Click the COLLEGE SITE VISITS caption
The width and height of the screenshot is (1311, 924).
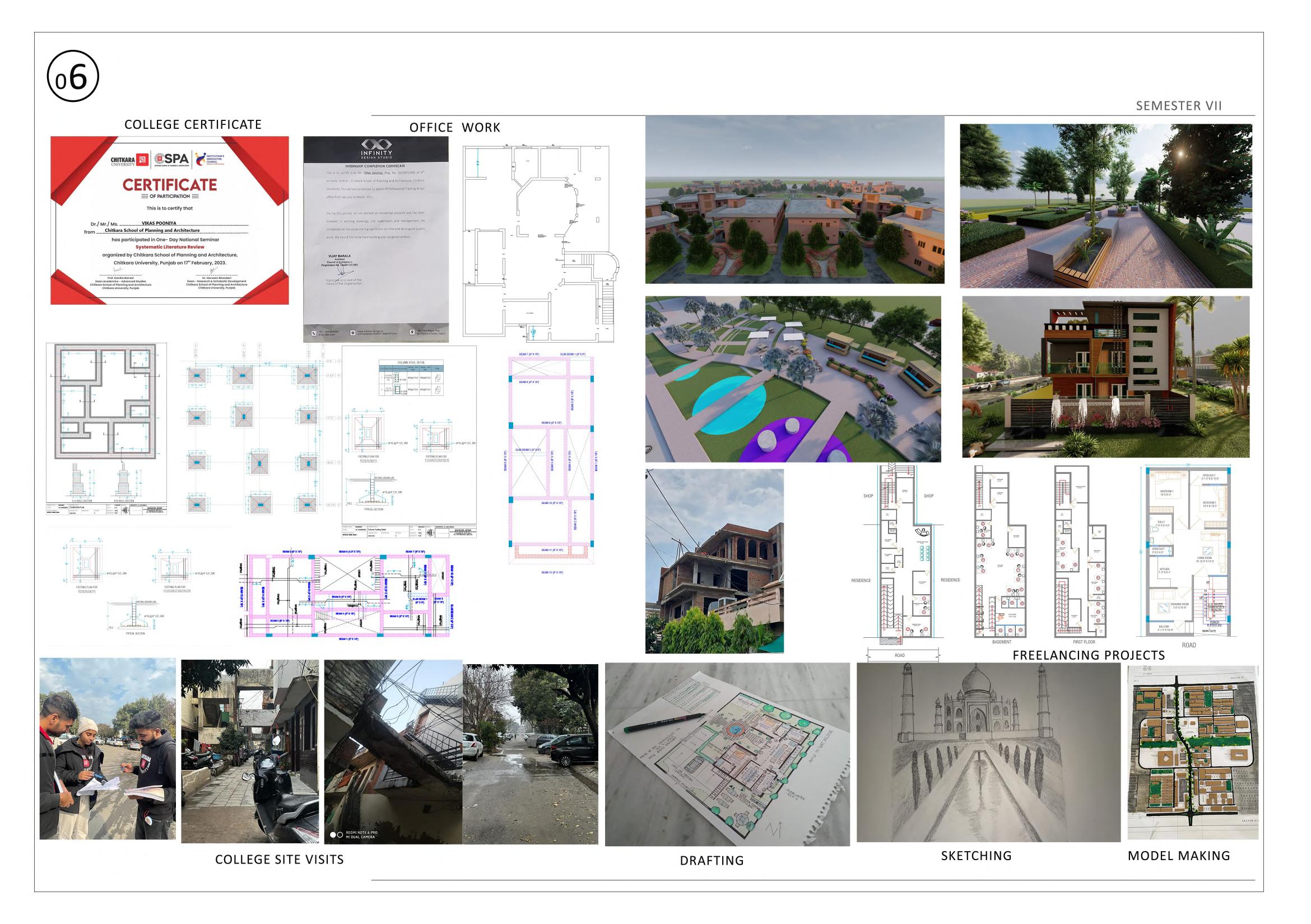point(279,860)
